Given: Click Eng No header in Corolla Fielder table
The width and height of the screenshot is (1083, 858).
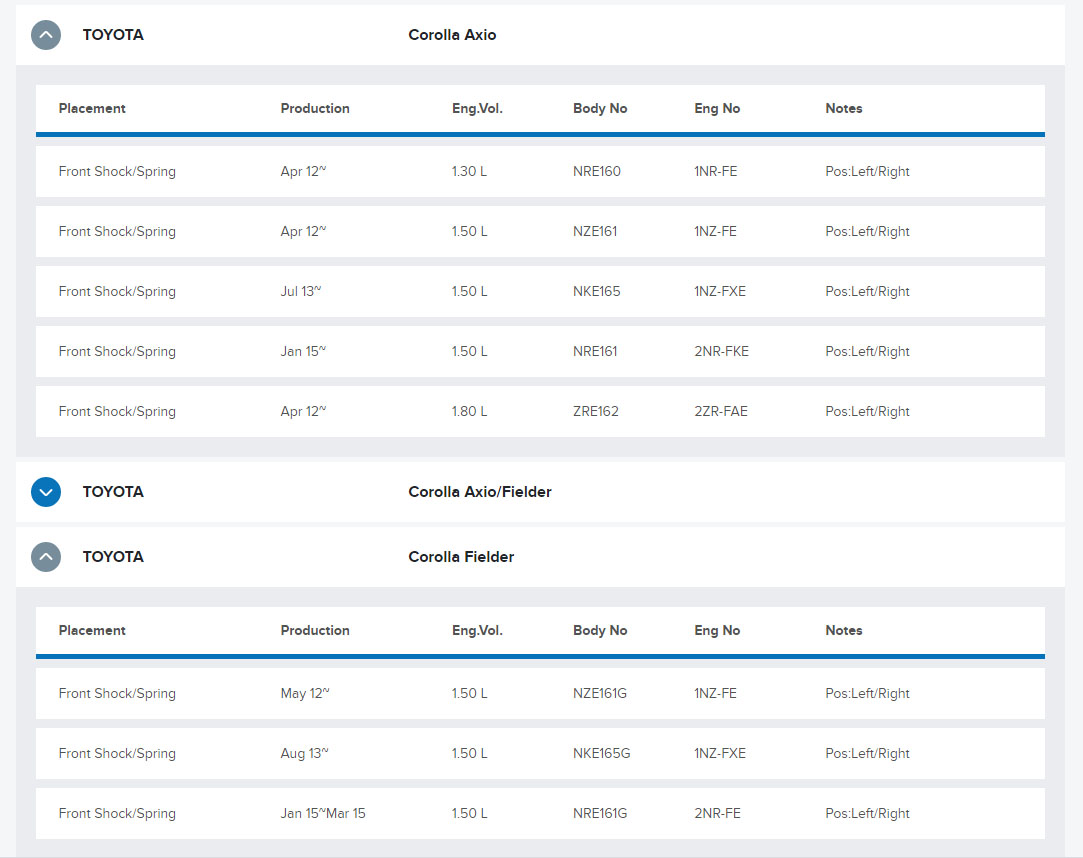Looking at the screenshot, I should click(x=717, y=631).
